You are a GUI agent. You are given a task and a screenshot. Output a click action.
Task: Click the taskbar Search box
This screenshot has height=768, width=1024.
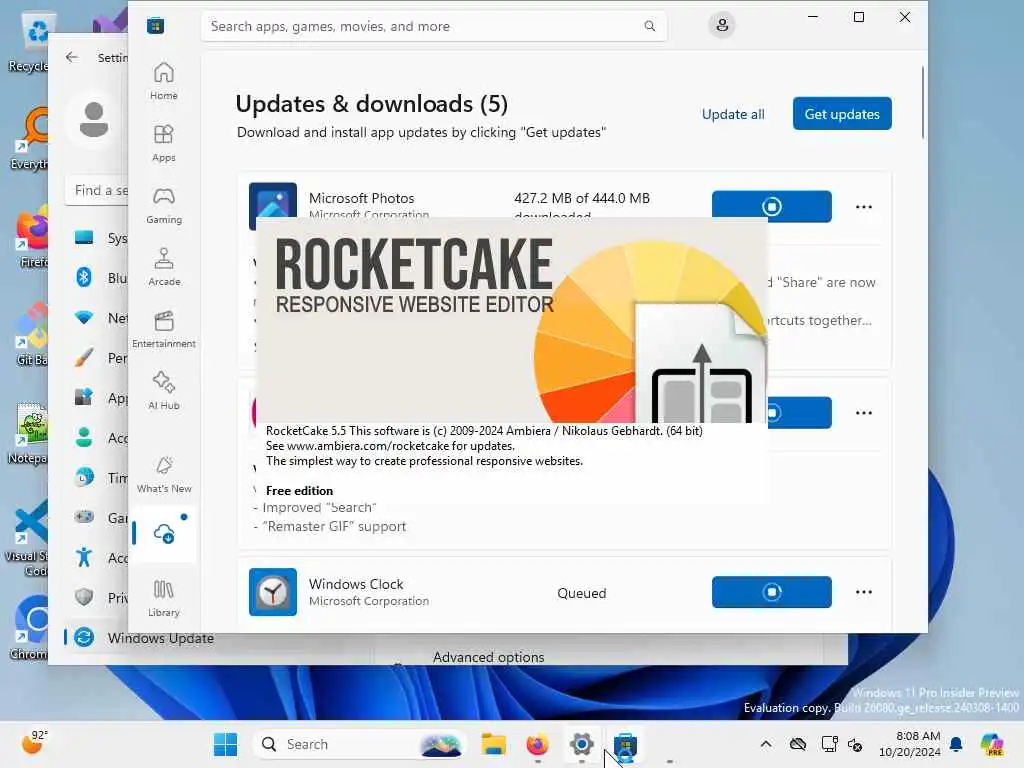(359, 744)
